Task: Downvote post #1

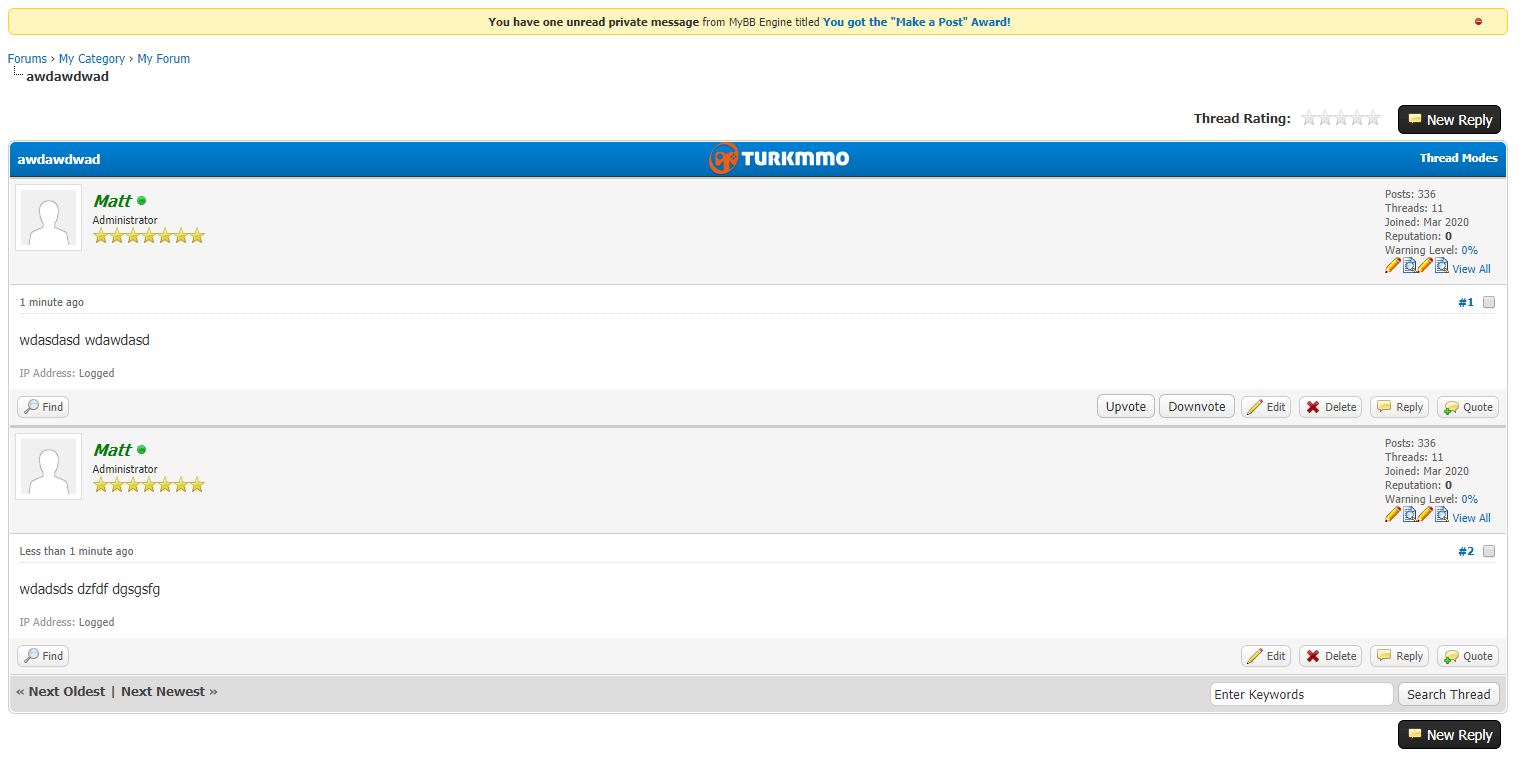Action: [1197, 406]
